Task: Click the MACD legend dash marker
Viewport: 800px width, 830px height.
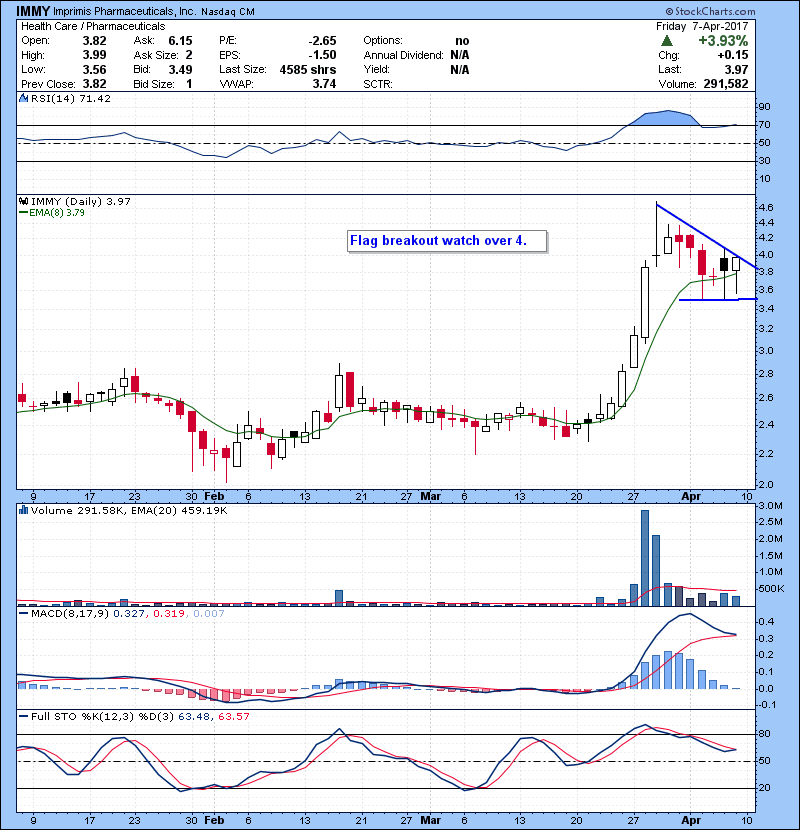Action: pyautogui.click(x=23, y=614)
